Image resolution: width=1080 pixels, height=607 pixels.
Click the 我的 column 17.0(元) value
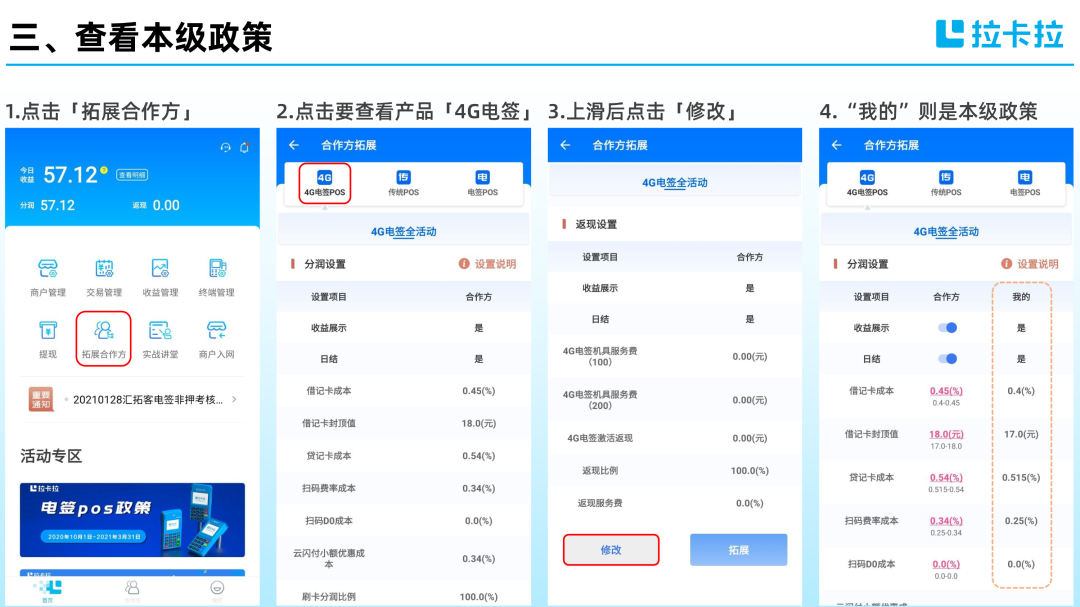(x=1021, y=434)
